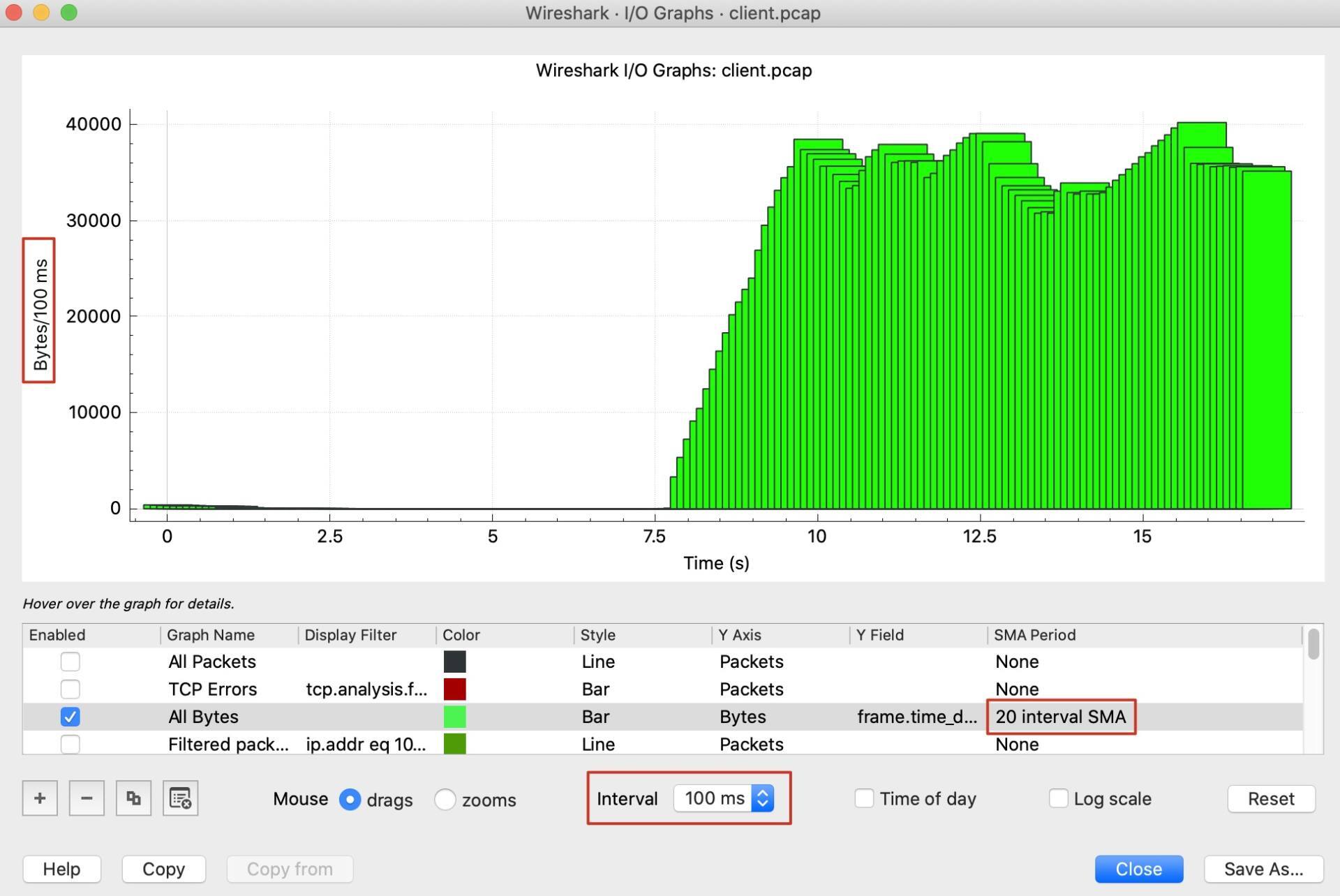
Task: Click the Copy graph settings icon
Action: tap(135, 798)
